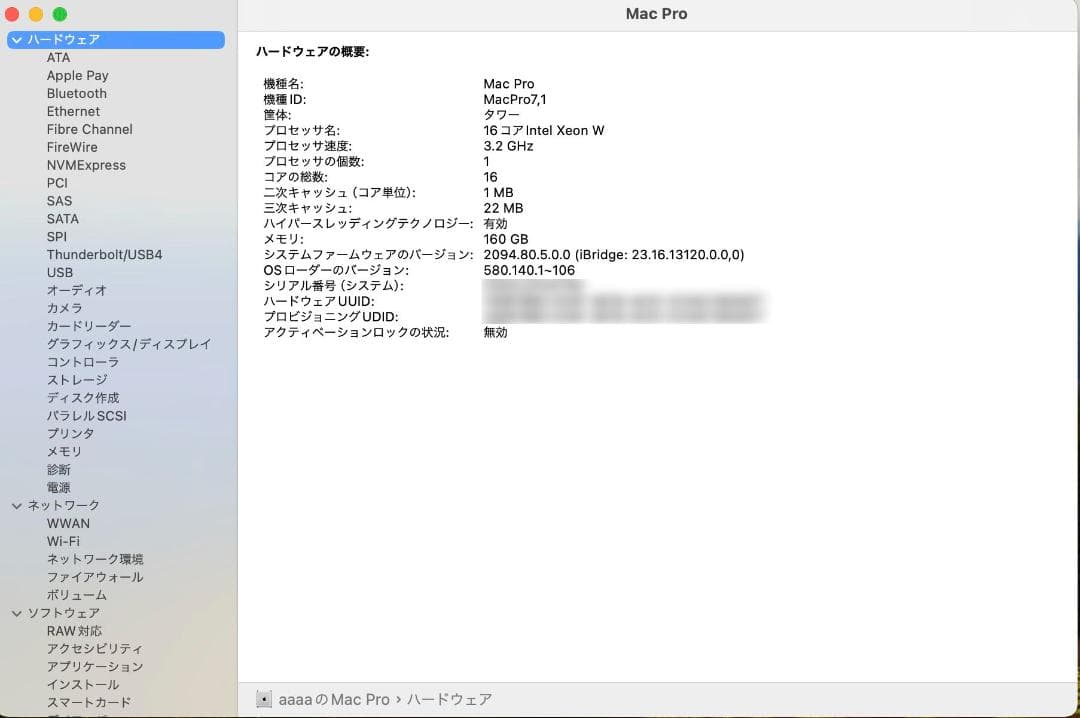The height and width of the screenshot is (718, 1080).
Task: Select Bluetooth in the hardware sidebar
Action: click(76, 93)
